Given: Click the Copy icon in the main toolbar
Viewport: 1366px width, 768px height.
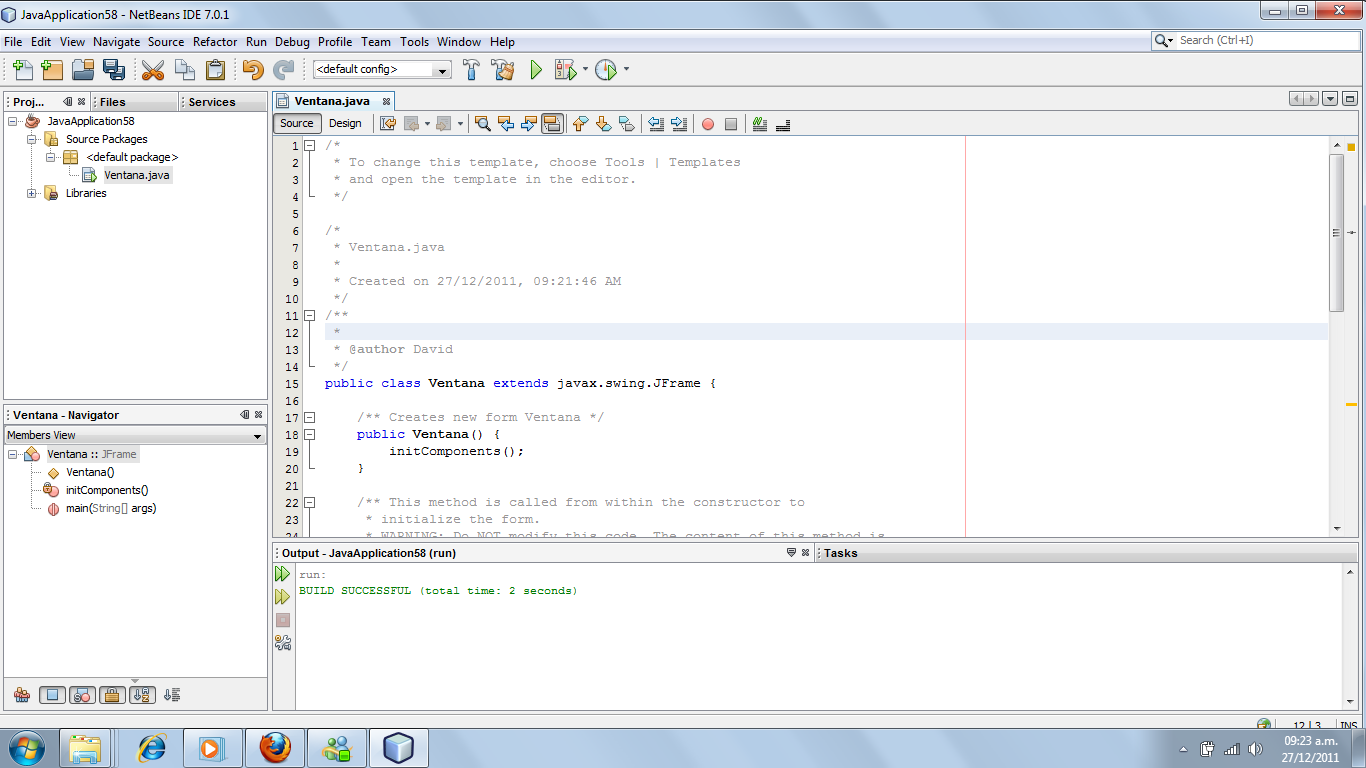Looking at the screenshot, I should (184, 70).
